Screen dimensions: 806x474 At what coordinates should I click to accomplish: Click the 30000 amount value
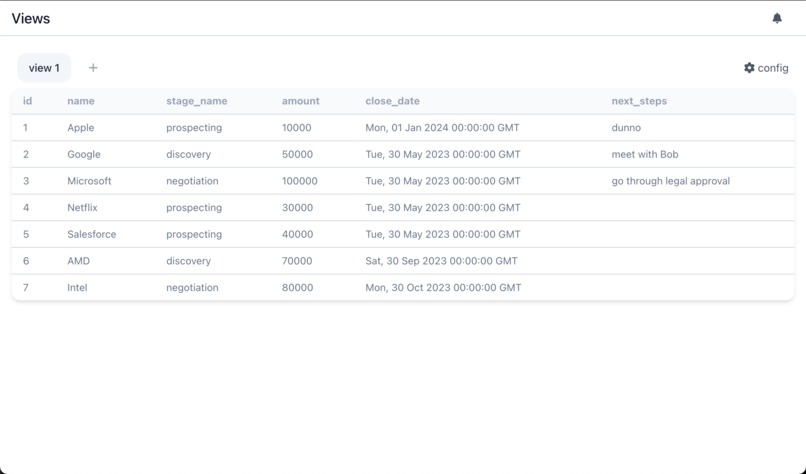point(297,208)
